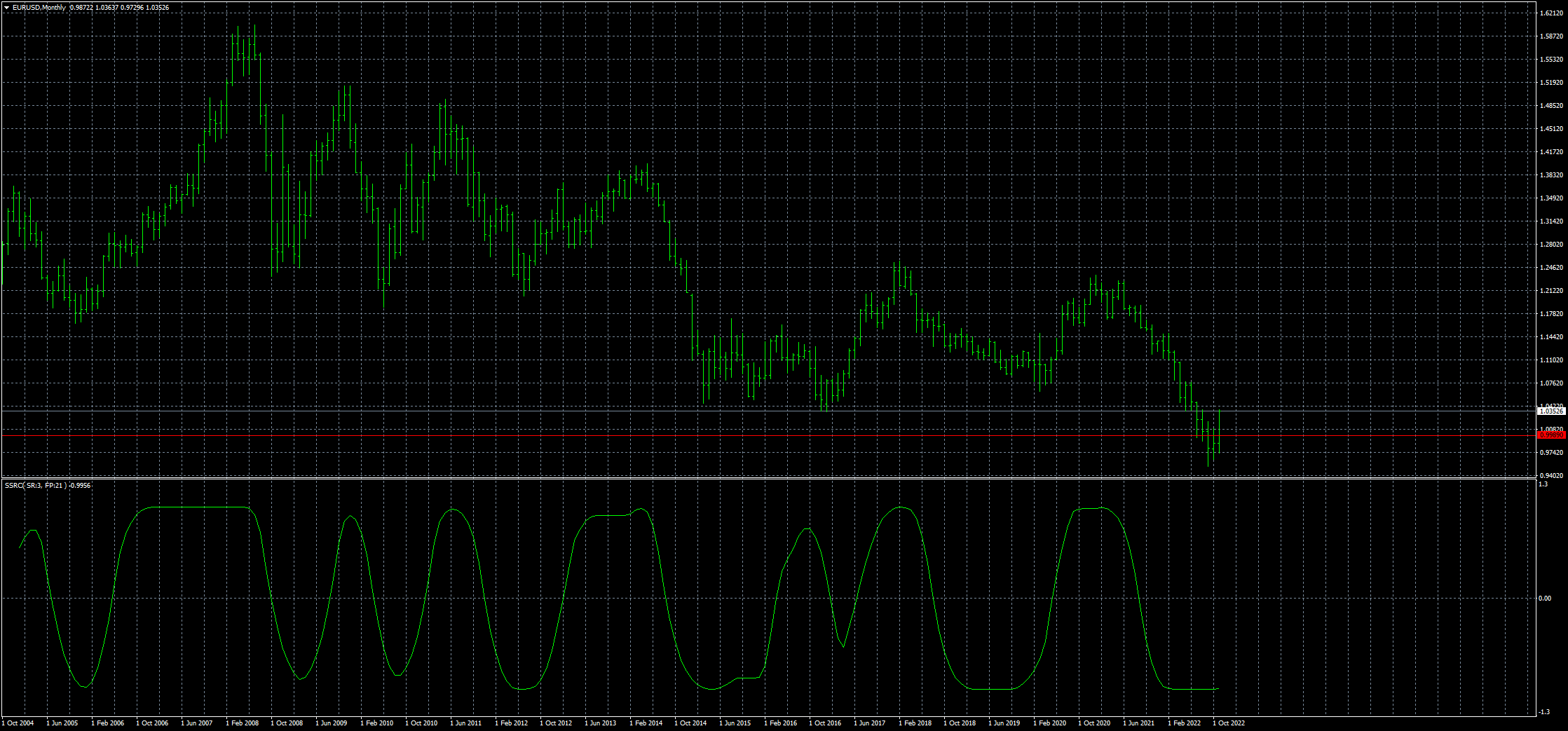Screen dimensions: 1568x731
Task: Click the 1 Jun 2011 date label
Action: pyautogui.click(x=466, y=723)
